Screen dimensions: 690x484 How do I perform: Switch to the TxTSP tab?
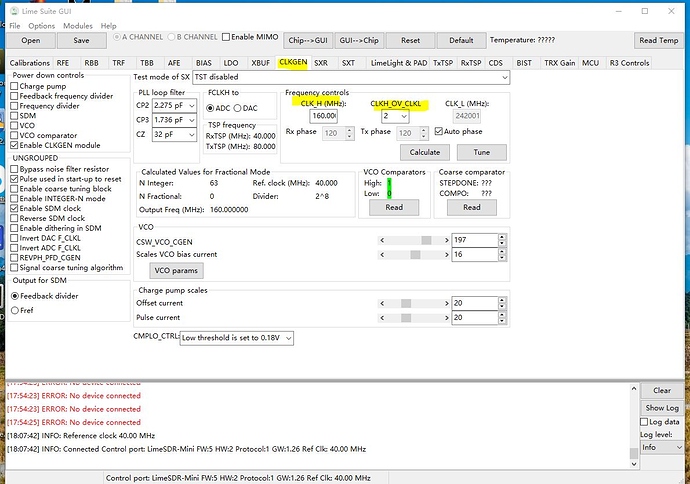pos(443,63)
